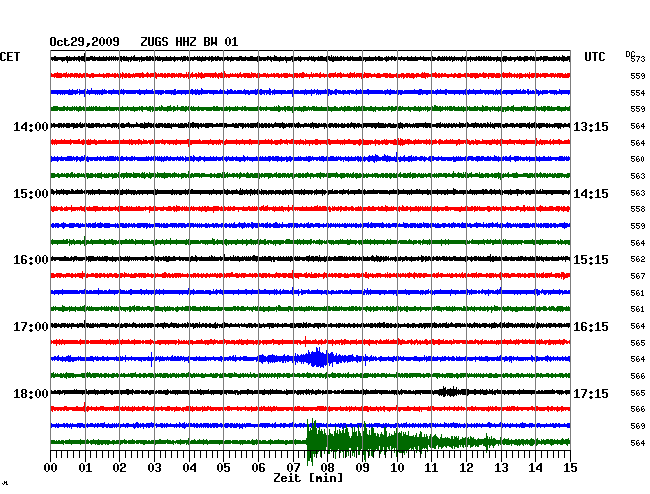650x494 pixels.
Task: Click the 17:15 UTC time label
Action: [591, 394]
